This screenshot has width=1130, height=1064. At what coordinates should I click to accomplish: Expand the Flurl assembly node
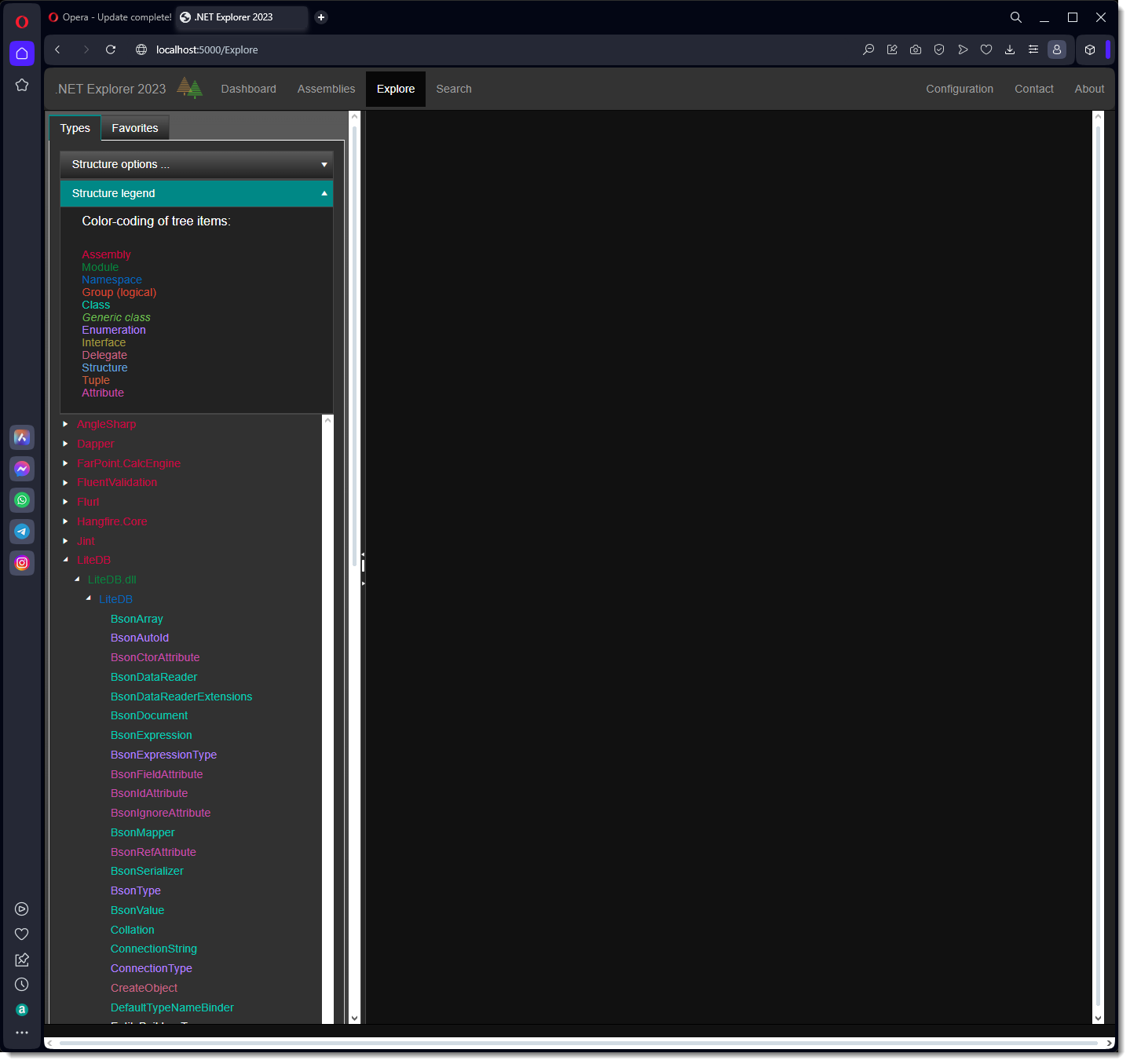65,502
